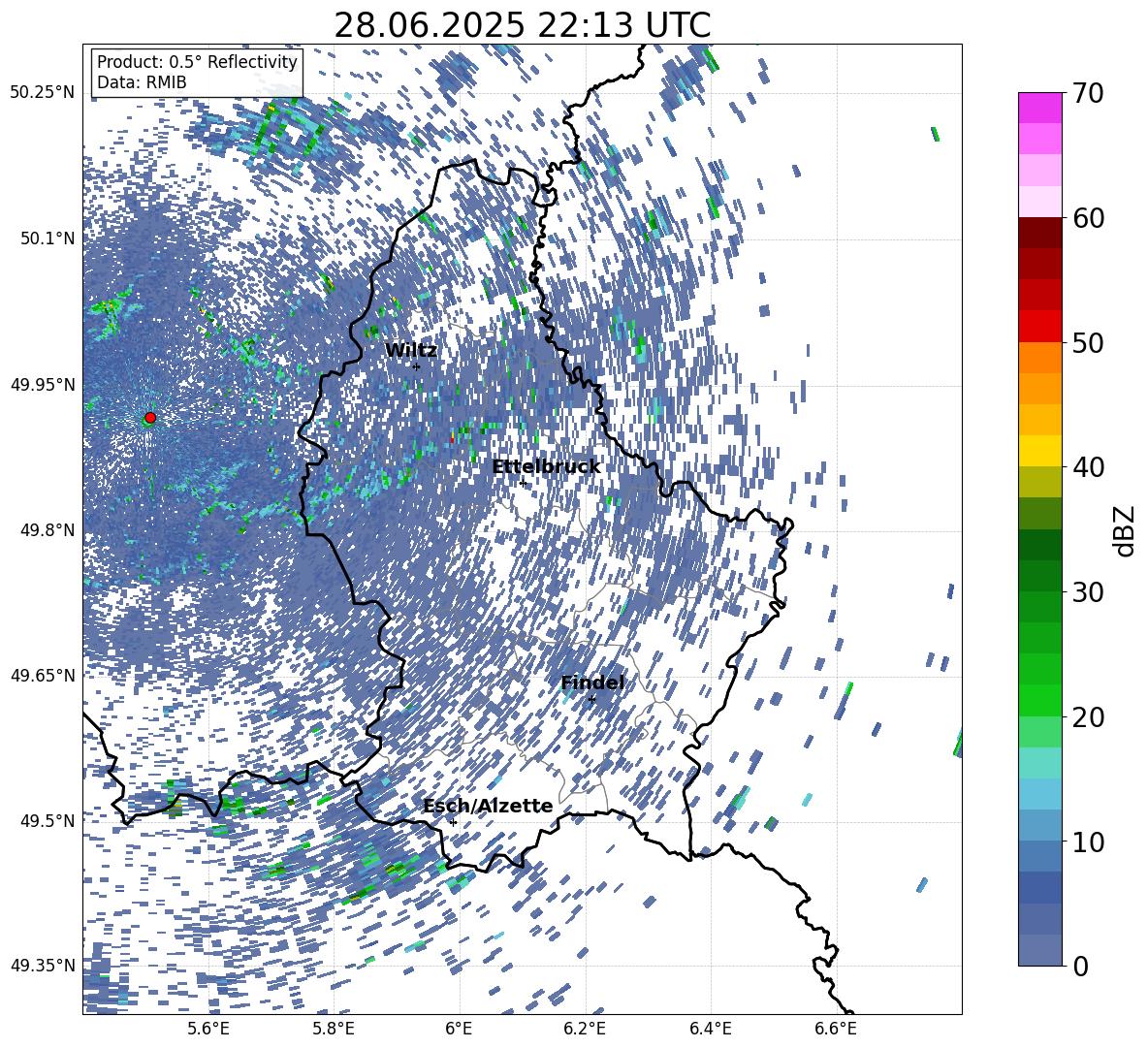Click the cross marker at Wiltz
Image resolution: width=1148 pixels, height=1048 pixels.
coord(416,366)
